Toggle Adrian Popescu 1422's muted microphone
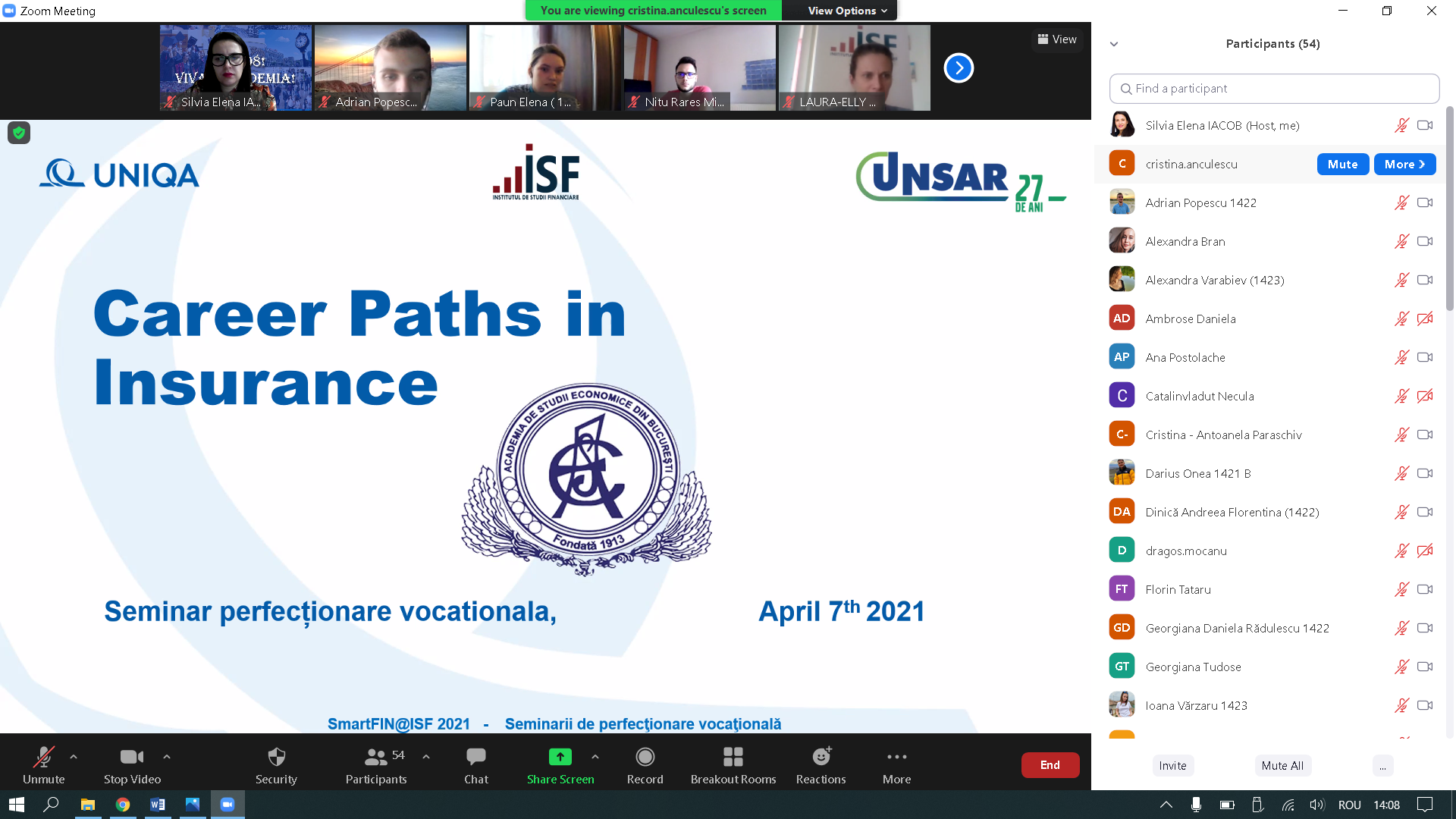Viewport: 1456px width, 819px height. point(1401,202)
